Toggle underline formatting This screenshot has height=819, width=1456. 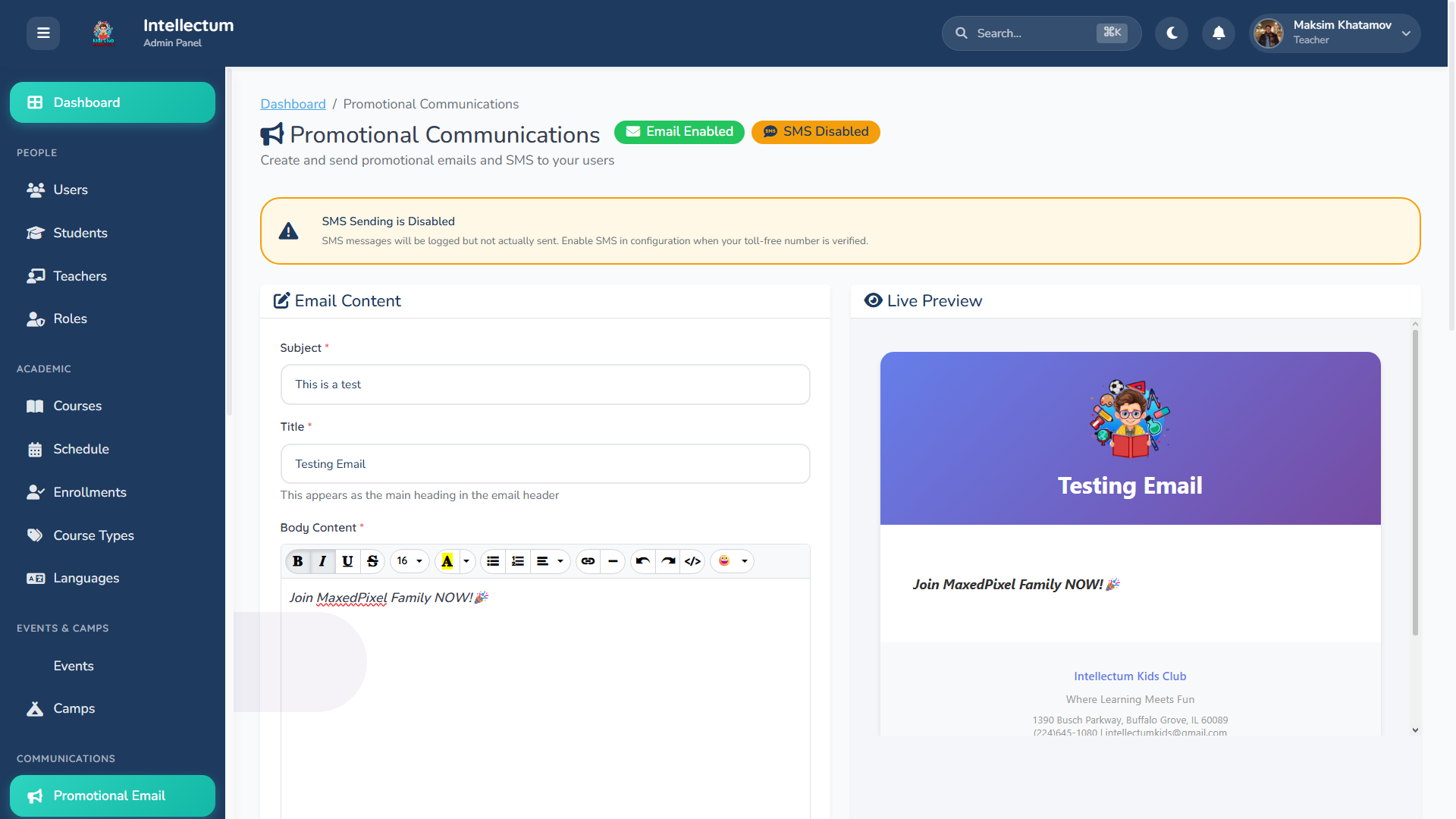347,561
